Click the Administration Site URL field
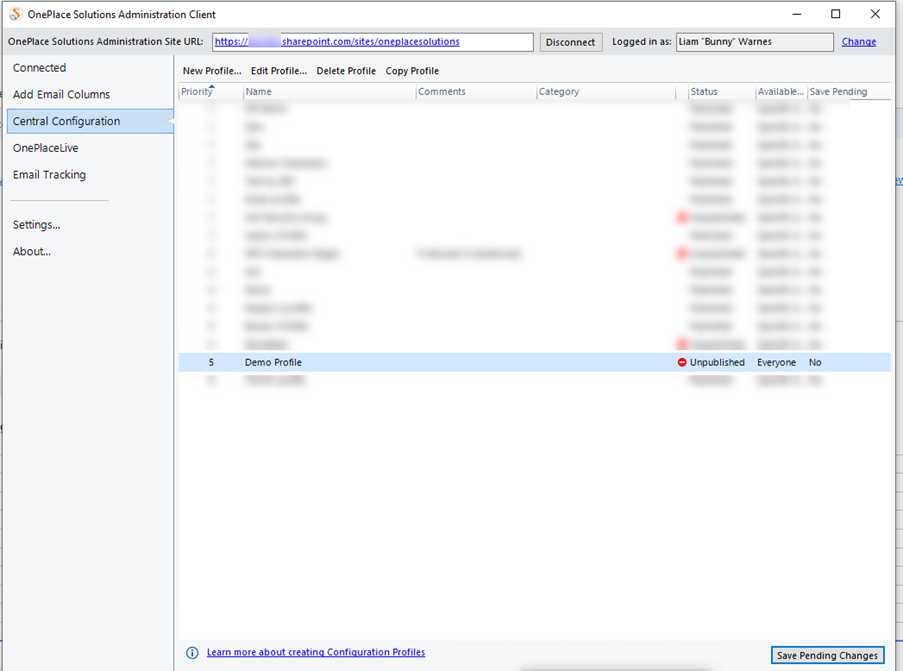The image size is (903, 671). point(373,42)
